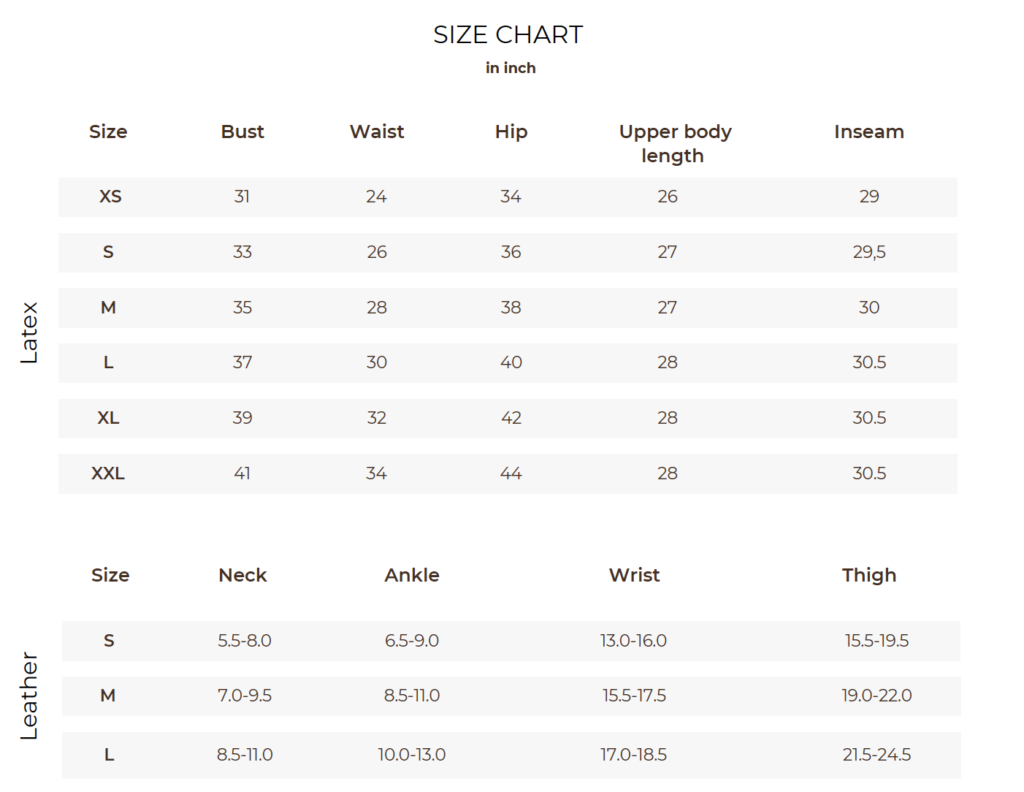
Task: Select the XL size row label
Action: pyautogui.click(x=108, y=418)
